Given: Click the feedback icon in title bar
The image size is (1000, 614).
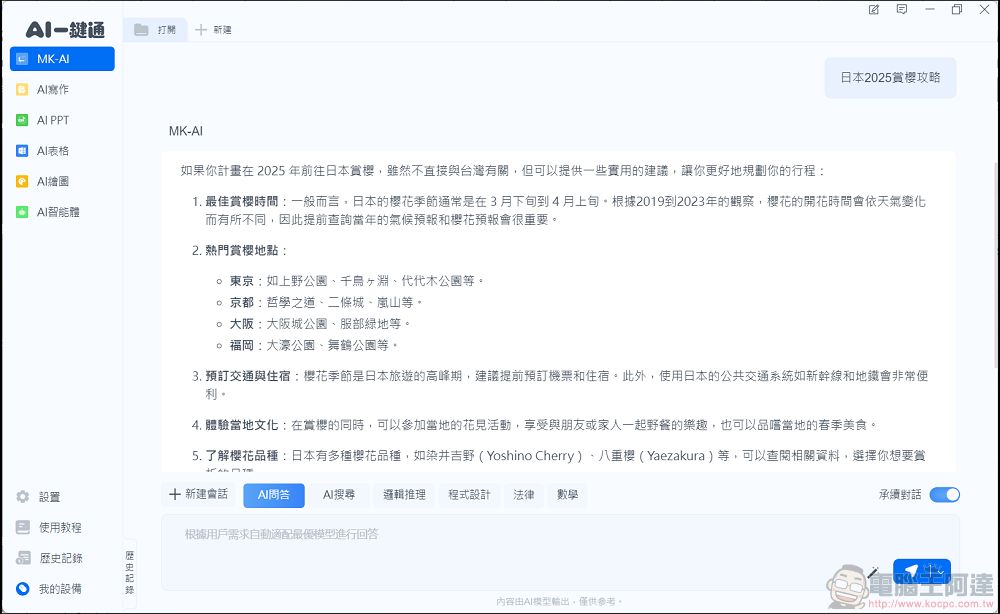Looking at the screenshot, I should (x=902, y=10).
